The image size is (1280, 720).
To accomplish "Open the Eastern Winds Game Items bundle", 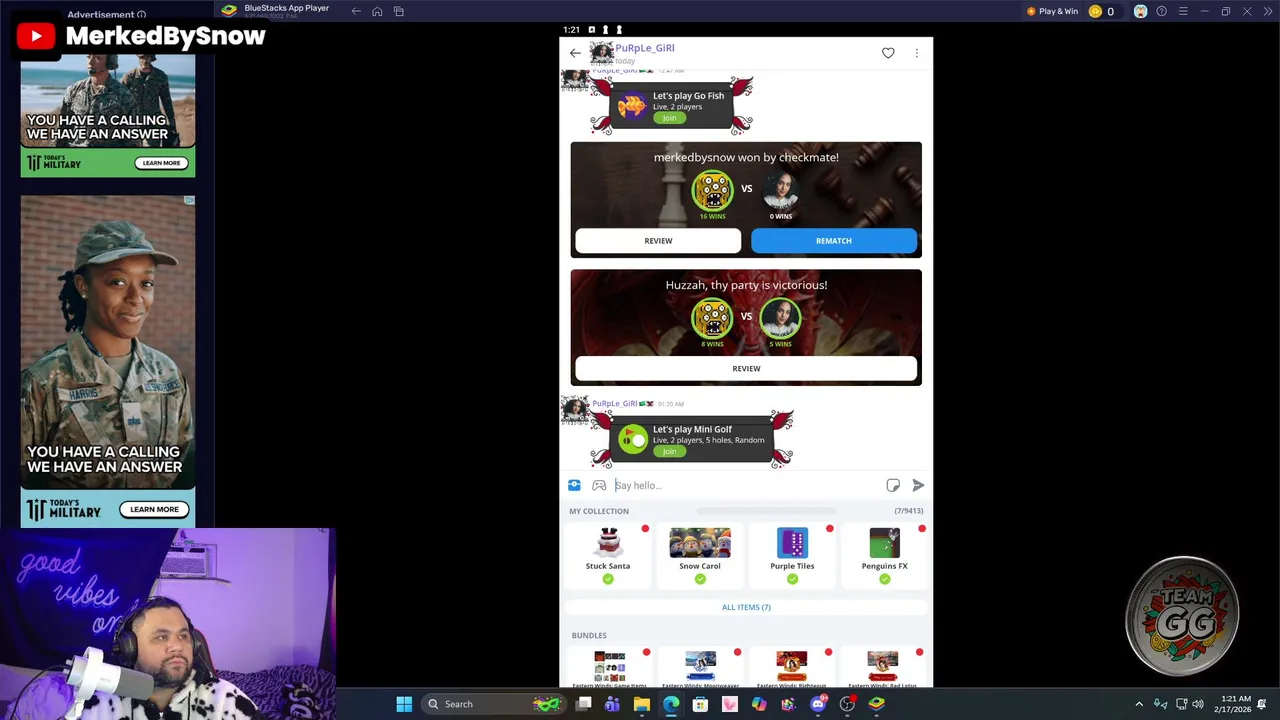I will 609,669.
